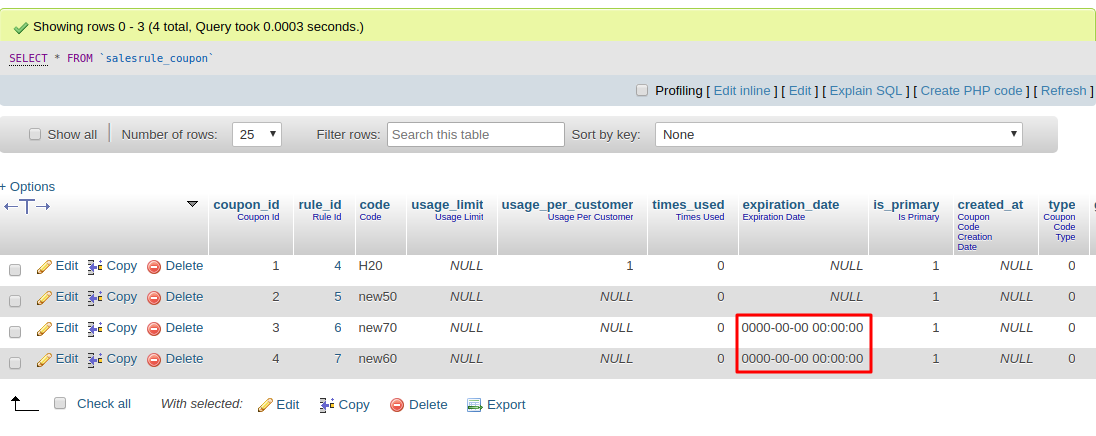Viewport: 1096px width, 436px height.
Task: Click the Copy icon in the new70 row
Action: pos(95,329)
